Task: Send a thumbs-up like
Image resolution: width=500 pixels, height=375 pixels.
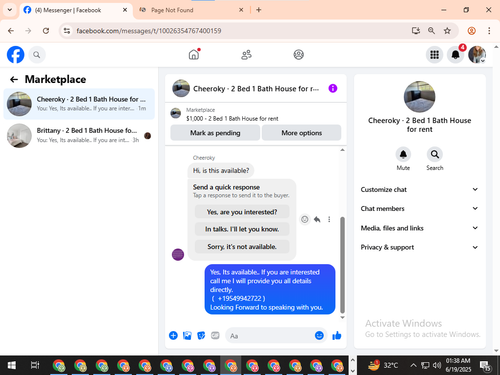Action: pyautogui.click(x=337, y=335)
